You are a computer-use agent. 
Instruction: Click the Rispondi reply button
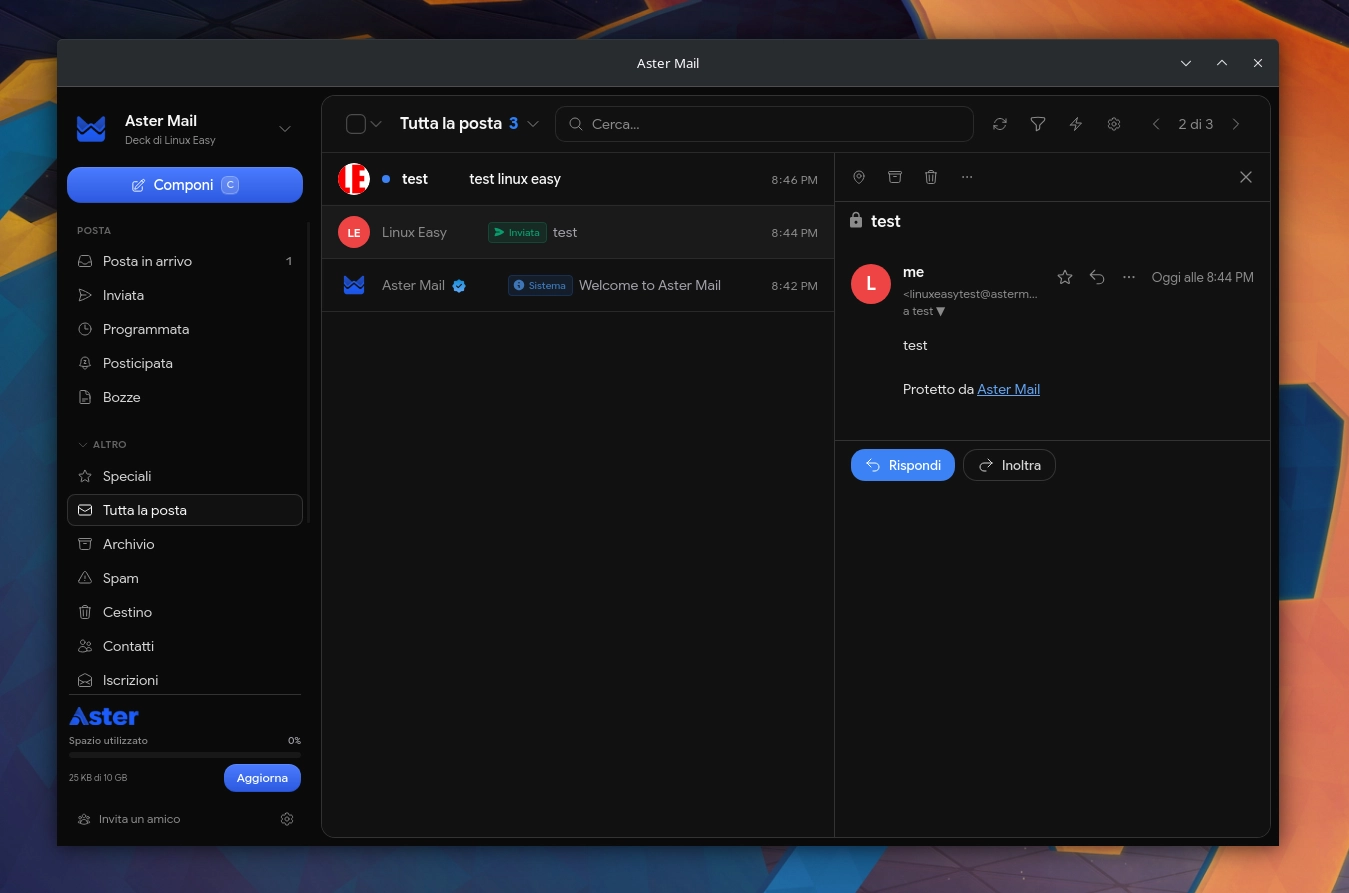tap(903, 465)
